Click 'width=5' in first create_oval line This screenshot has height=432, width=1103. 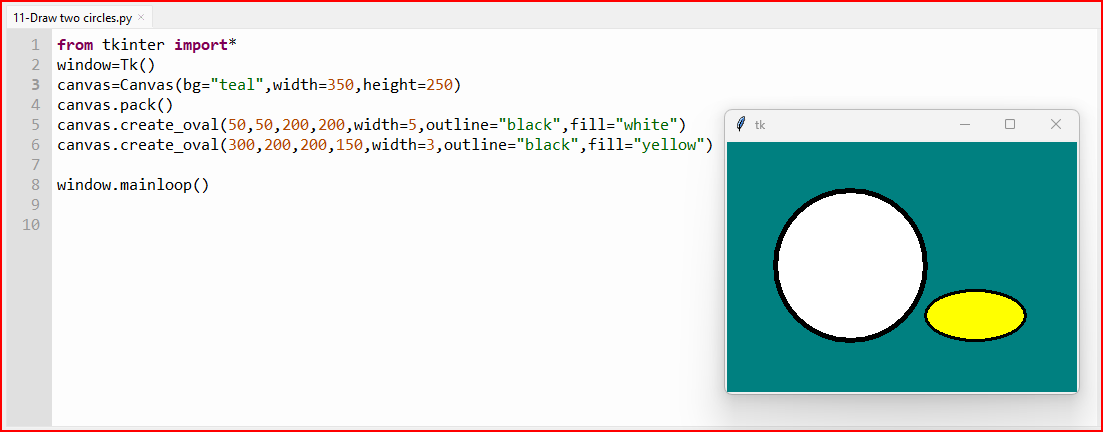385,125
